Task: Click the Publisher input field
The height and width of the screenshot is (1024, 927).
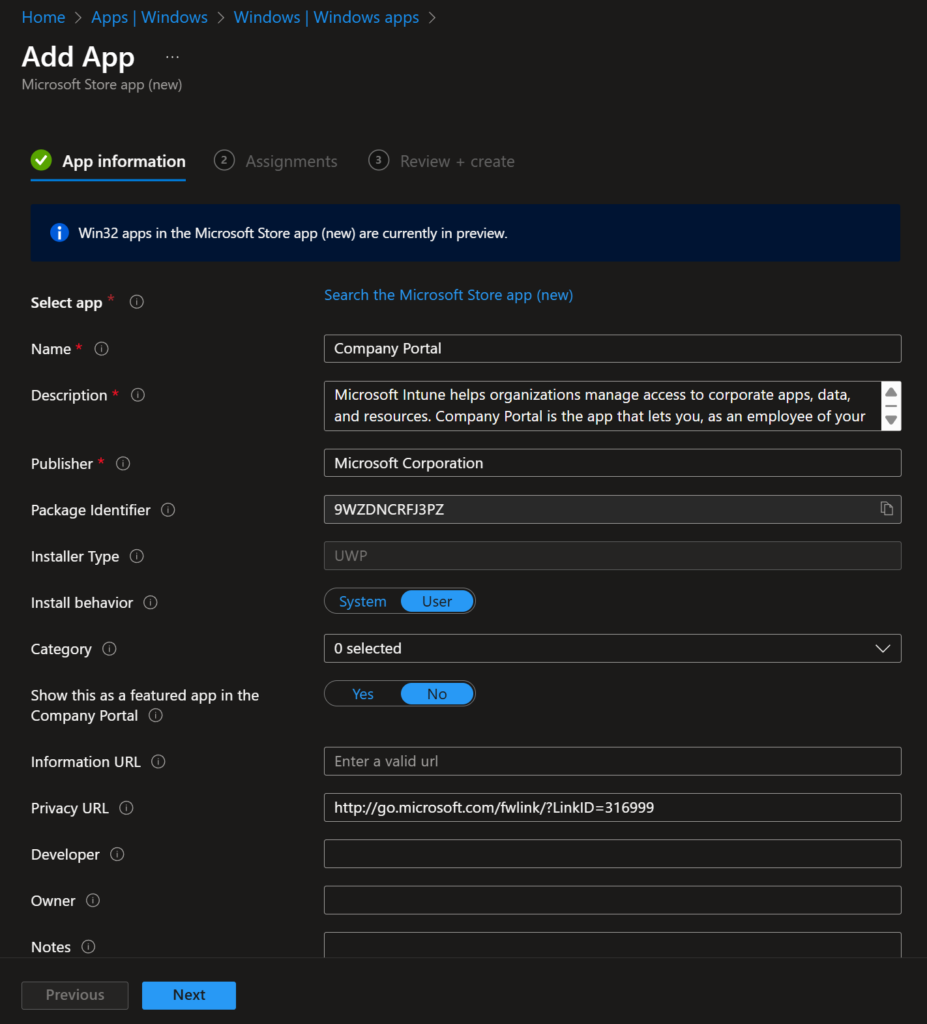Action: pyautogui.click(x=613, y=463)
